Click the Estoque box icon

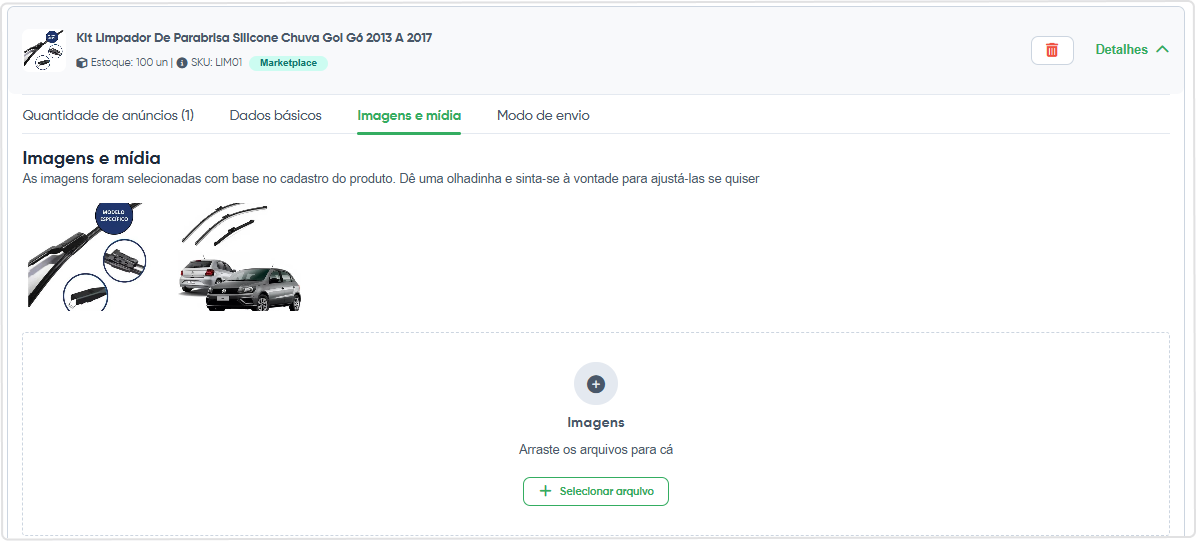[x=82, y=63]
